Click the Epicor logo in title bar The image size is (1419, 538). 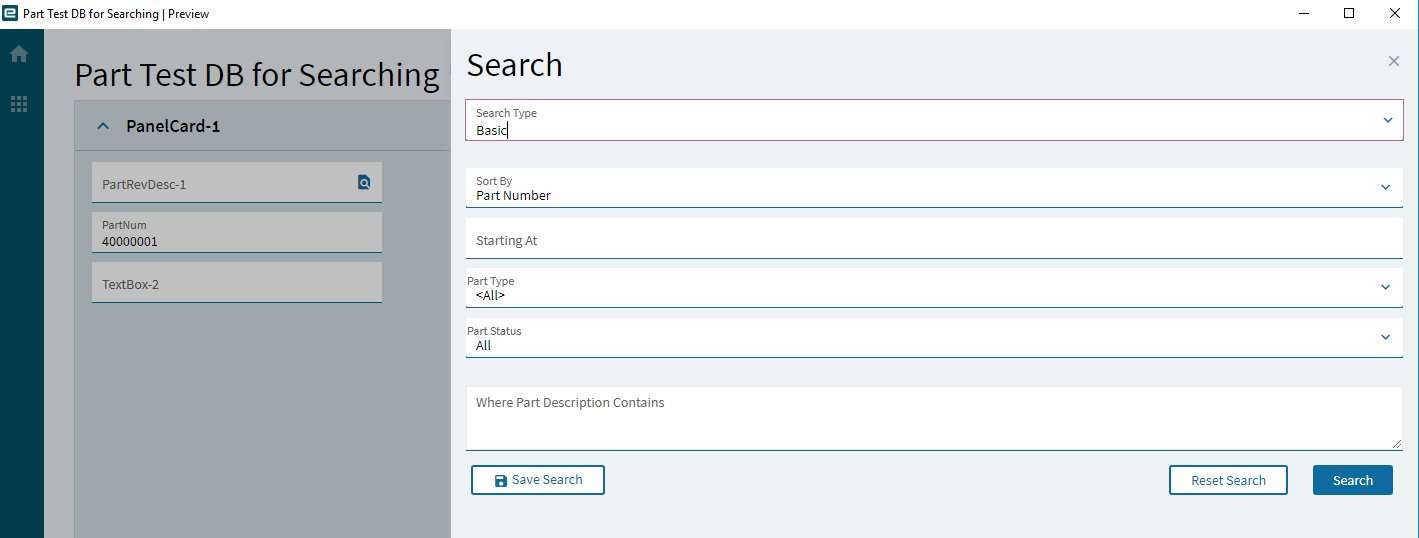(10, 14)
